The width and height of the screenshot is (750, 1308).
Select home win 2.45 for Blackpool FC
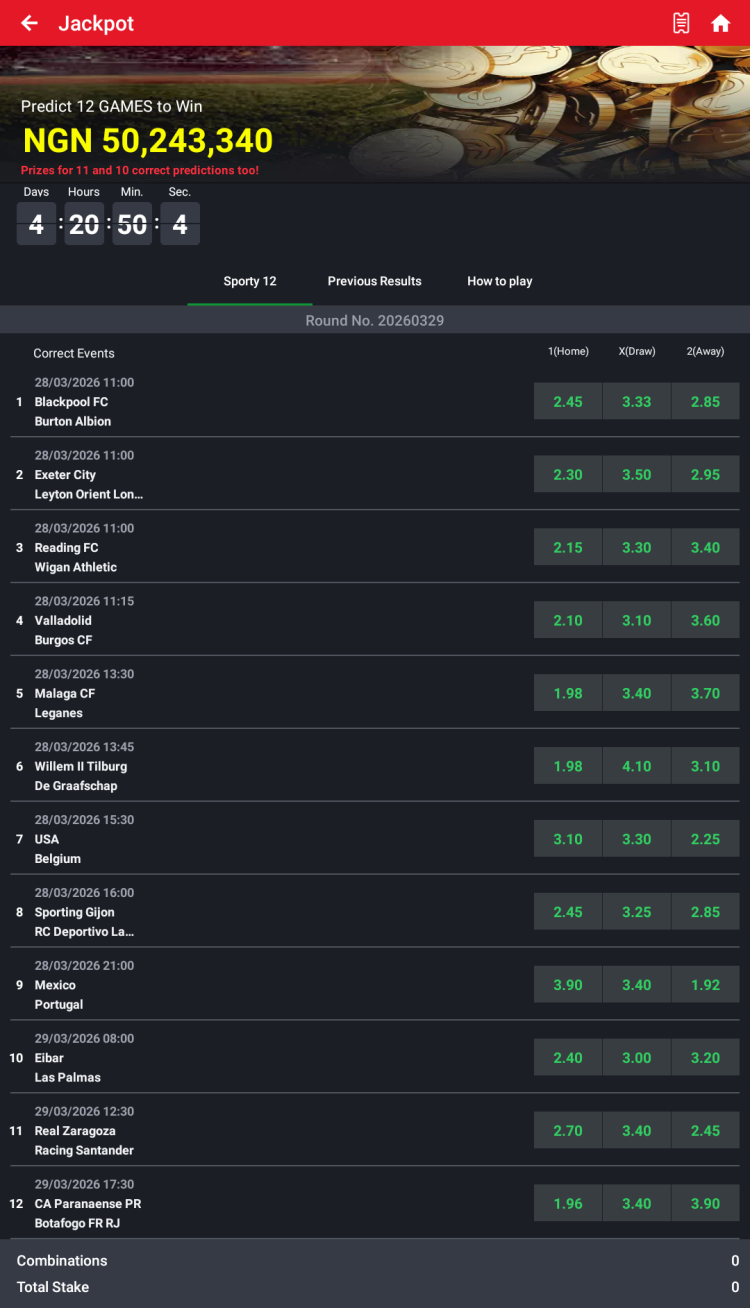567,402
